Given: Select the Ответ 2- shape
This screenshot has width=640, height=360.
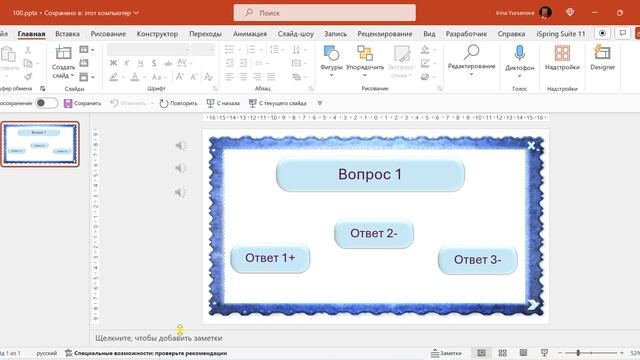Looking at the screenshot, I should click(374, 233).
